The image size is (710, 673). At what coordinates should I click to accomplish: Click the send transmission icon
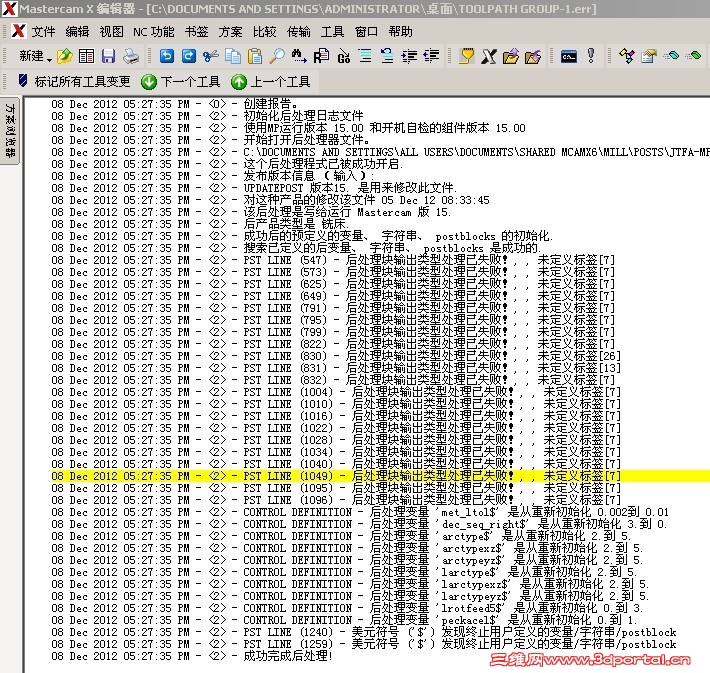click(672, 56)
